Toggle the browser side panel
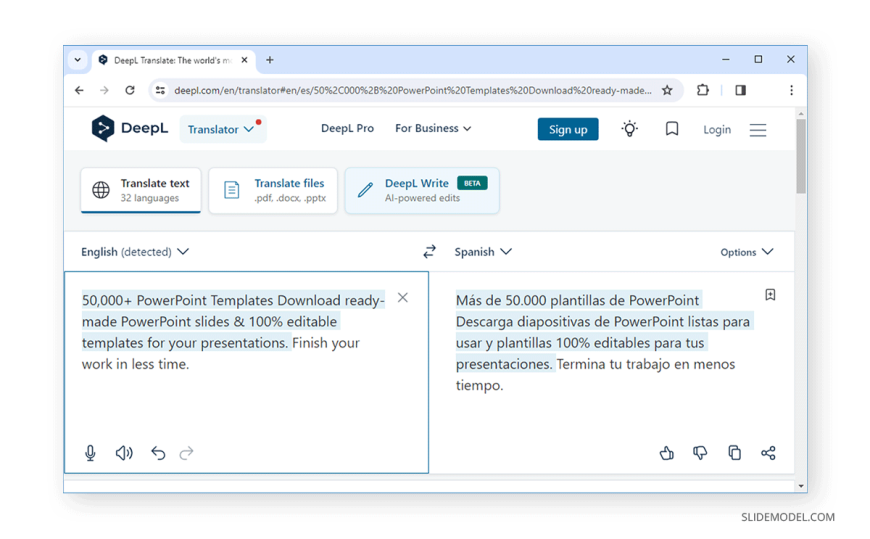The width and height of the screenshot is (870, 539). (740, 90)
